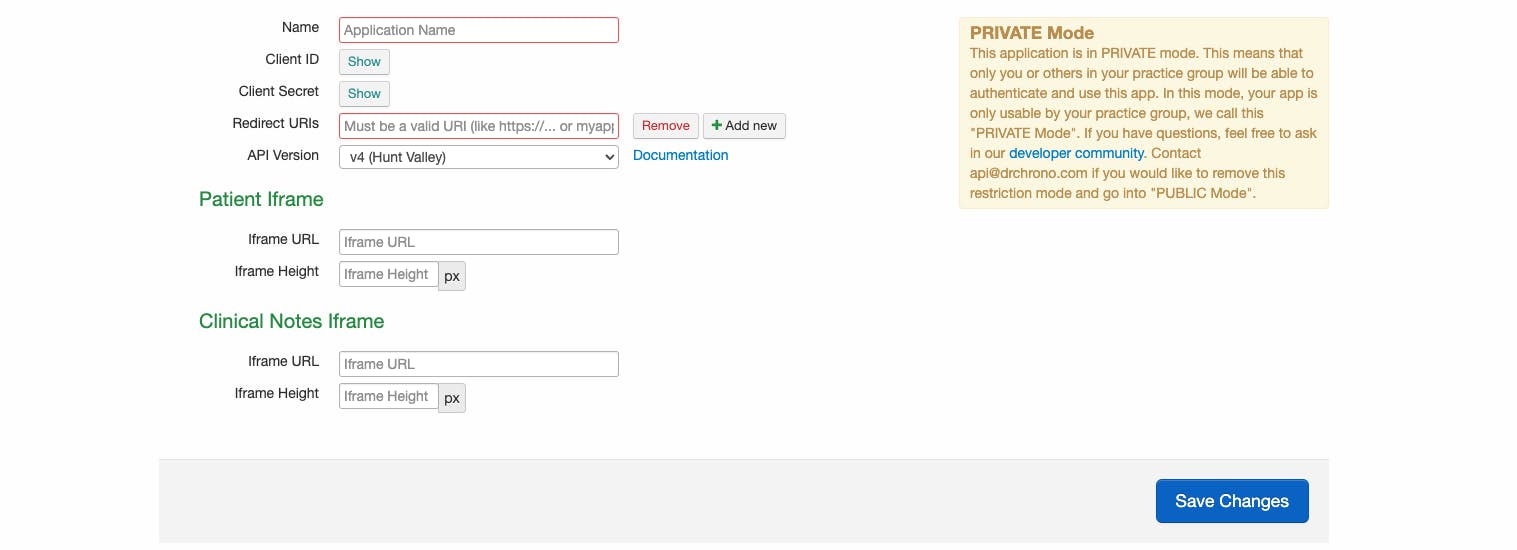Focus the Clinical Notes Iframe URL field
Screen dimensions: 1517x550
coord(478,364)
